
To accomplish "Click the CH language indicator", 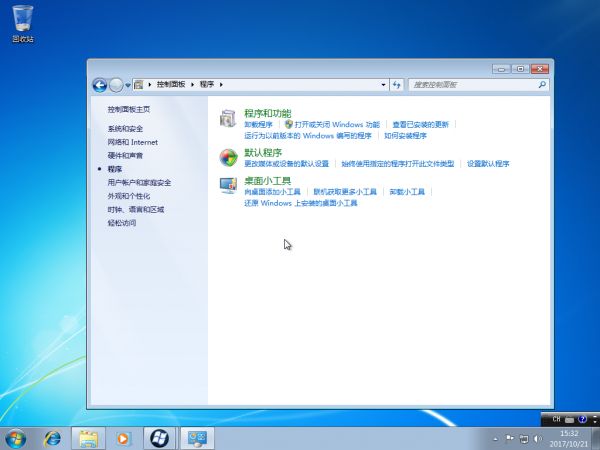I will point(556,419).
